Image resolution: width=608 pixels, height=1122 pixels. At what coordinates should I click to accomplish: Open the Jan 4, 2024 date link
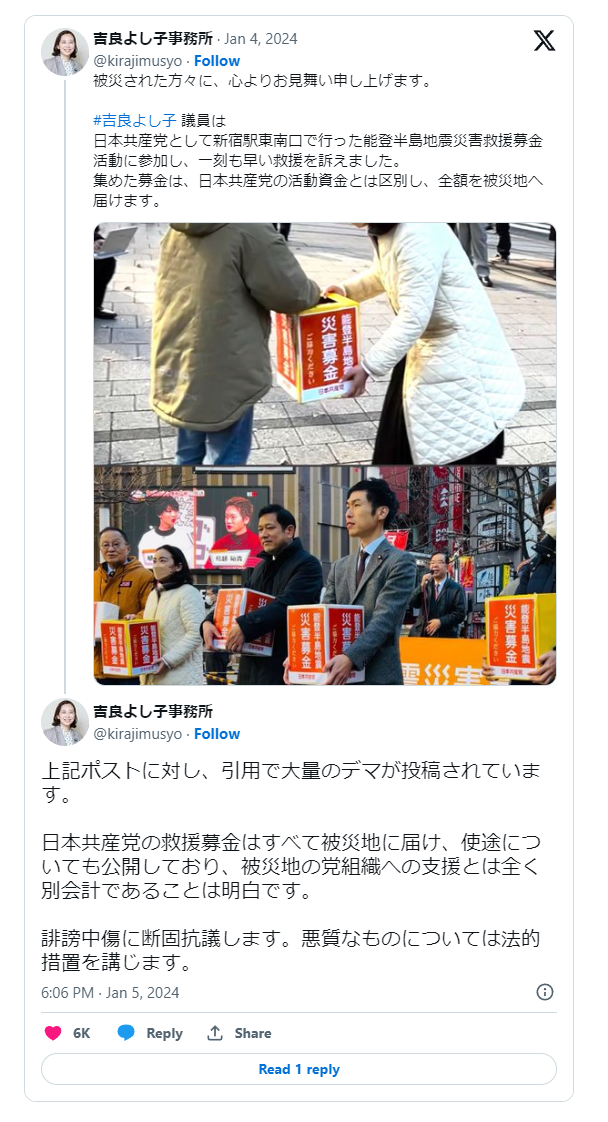[x=260, y=39]
